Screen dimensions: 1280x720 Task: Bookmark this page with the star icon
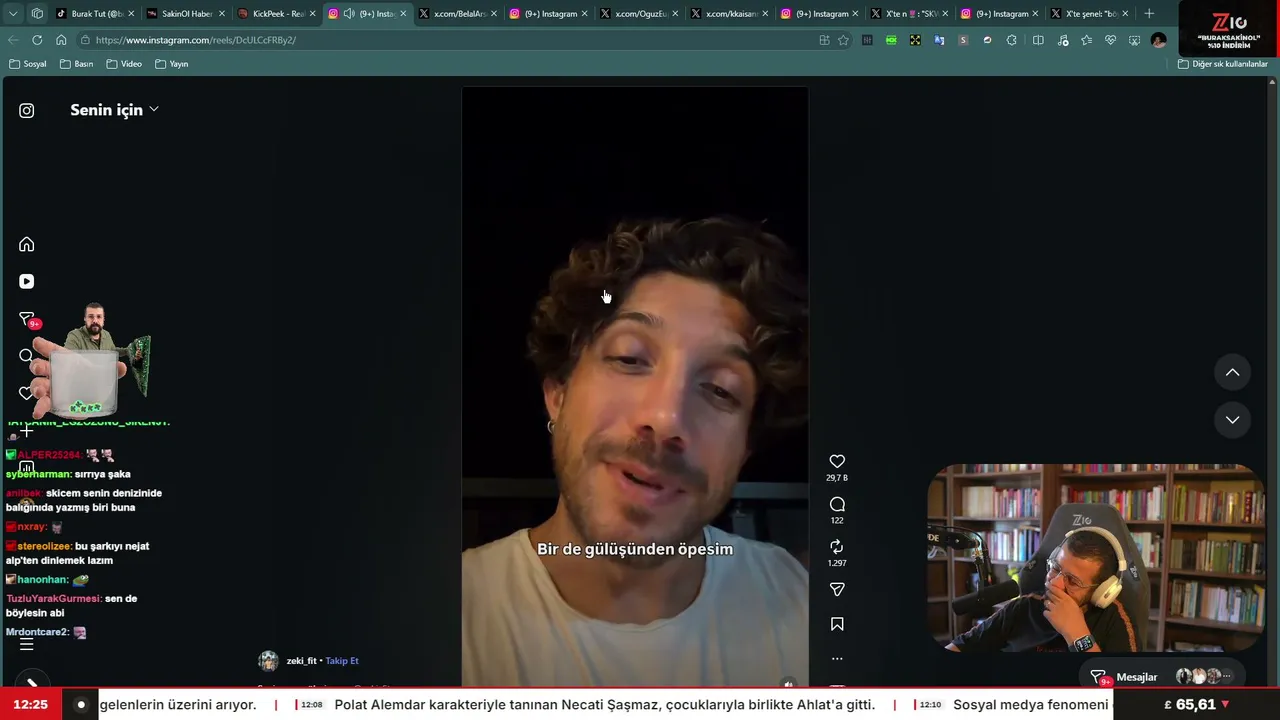coord(843,40)
